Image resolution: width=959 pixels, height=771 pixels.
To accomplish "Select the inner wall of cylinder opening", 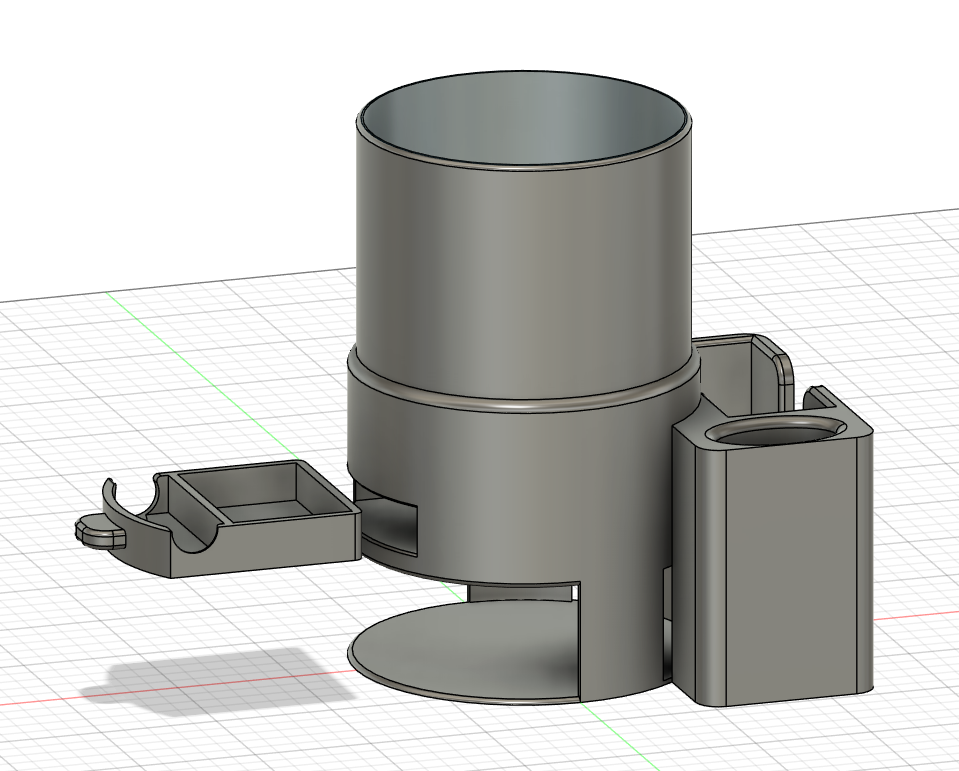I will (x=525, y=119).
